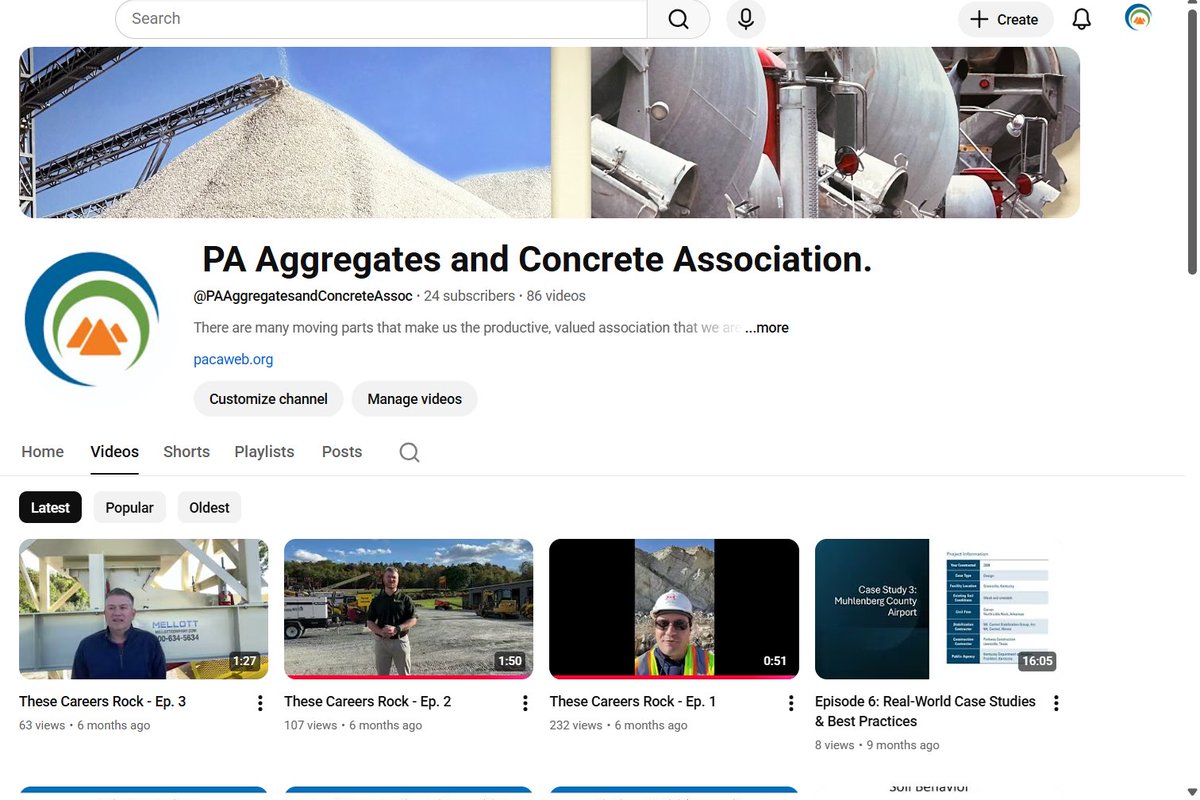This screenshot has height=800, width=1200.
Task: Click the channel profile logo
Action: coord(92,319)
